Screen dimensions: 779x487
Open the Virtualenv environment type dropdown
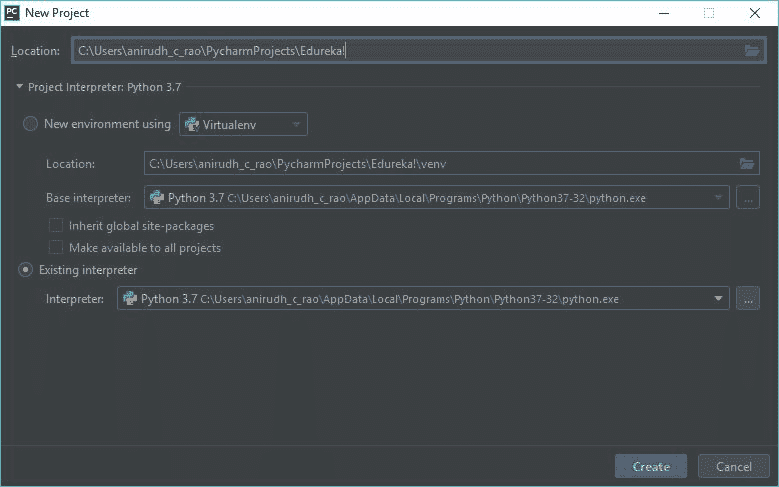coord(243,124)
